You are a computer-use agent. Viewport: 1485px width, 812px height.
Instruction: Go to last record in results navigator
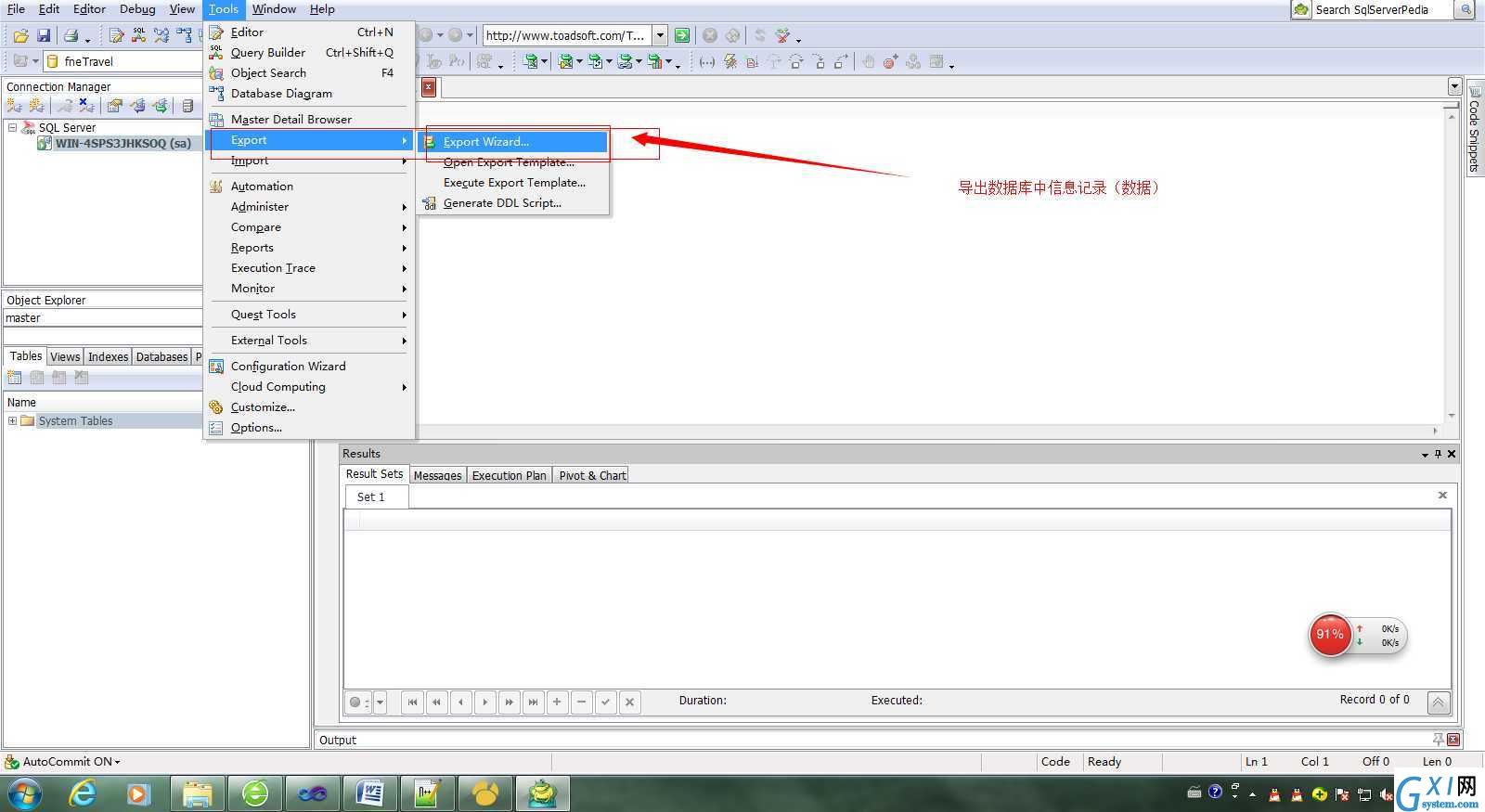(533, 702)
